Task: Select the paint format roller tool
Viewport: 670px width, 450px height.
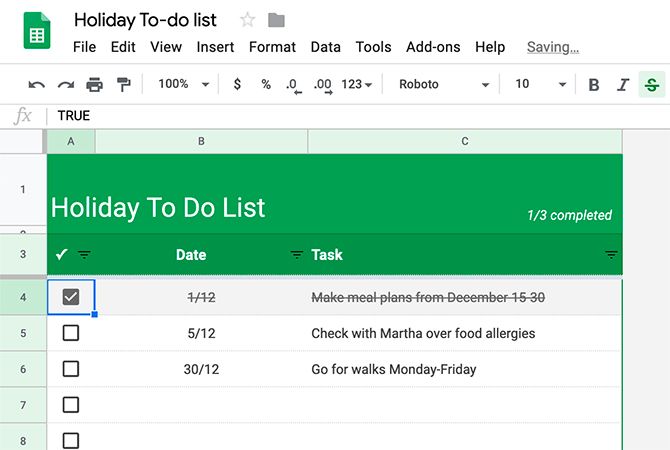Action: click(124, 85)
